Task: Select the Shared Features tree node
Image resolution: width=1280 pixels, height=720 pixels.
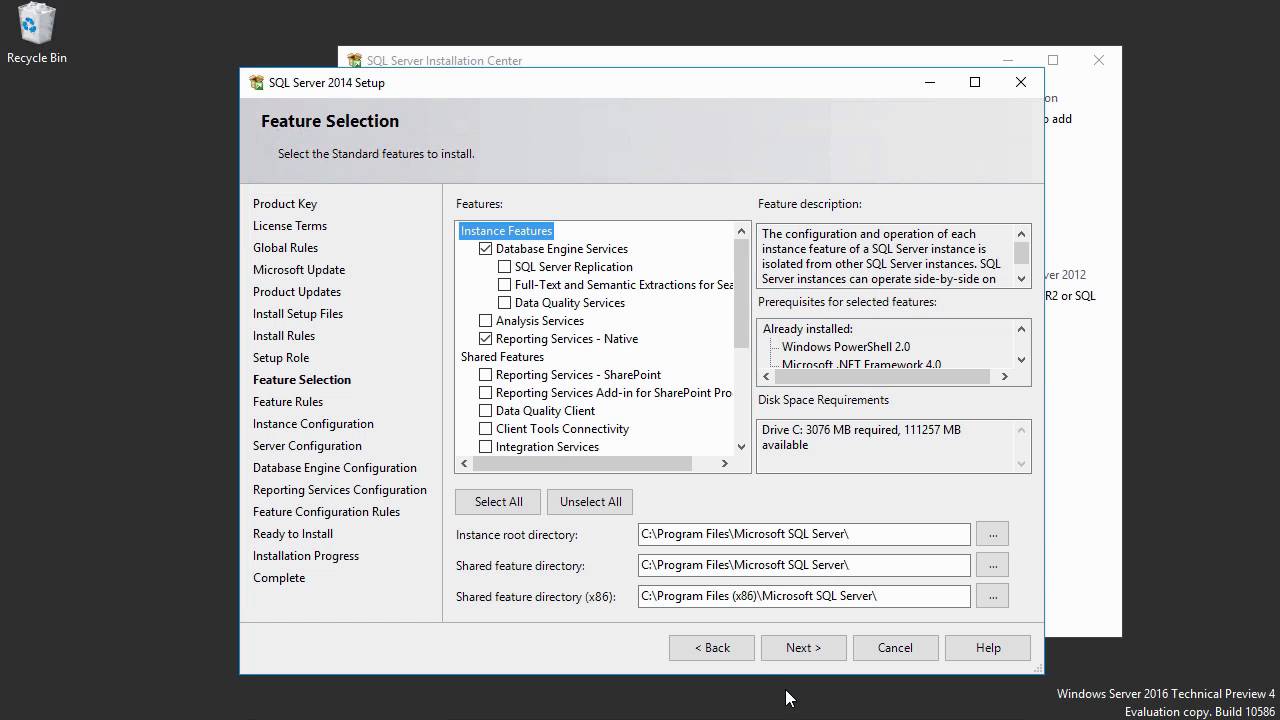Action: (x=502, y=357)
